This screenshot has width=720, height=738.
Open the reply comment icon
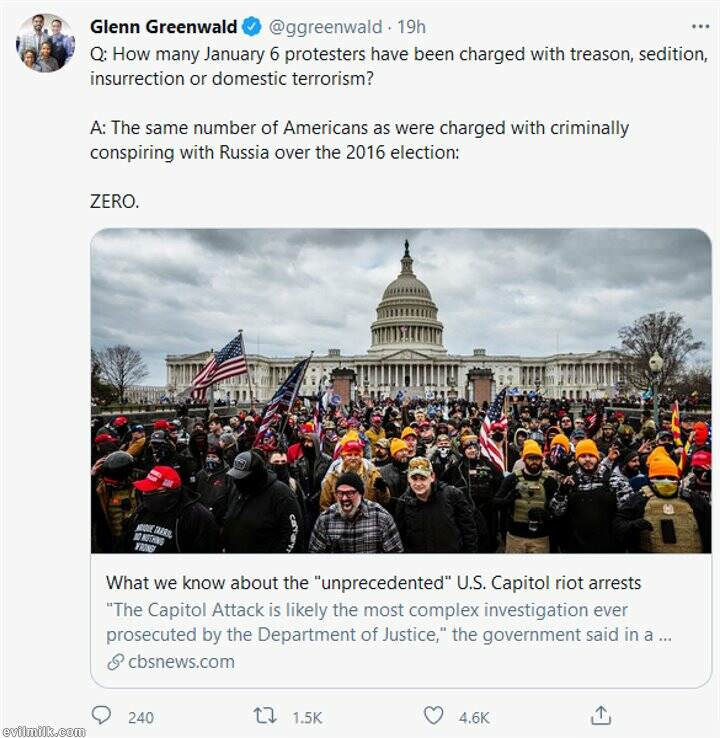click(x=101, y=715)
